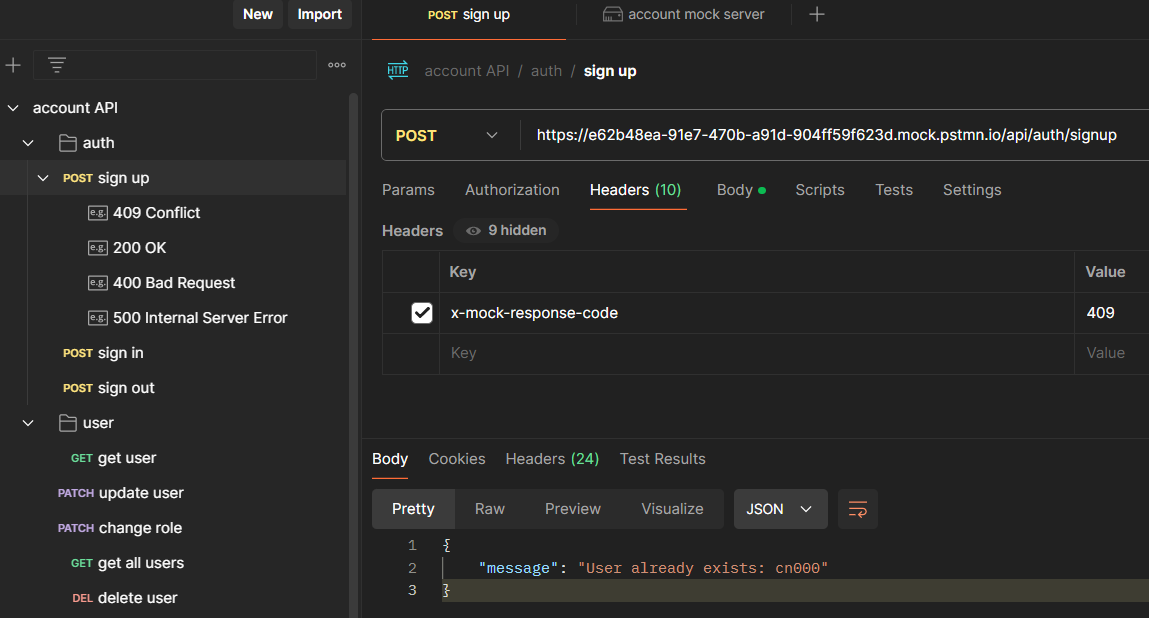1149x618 pixels.
Task: Click the request URL input field
Action: tap(826, 135)
